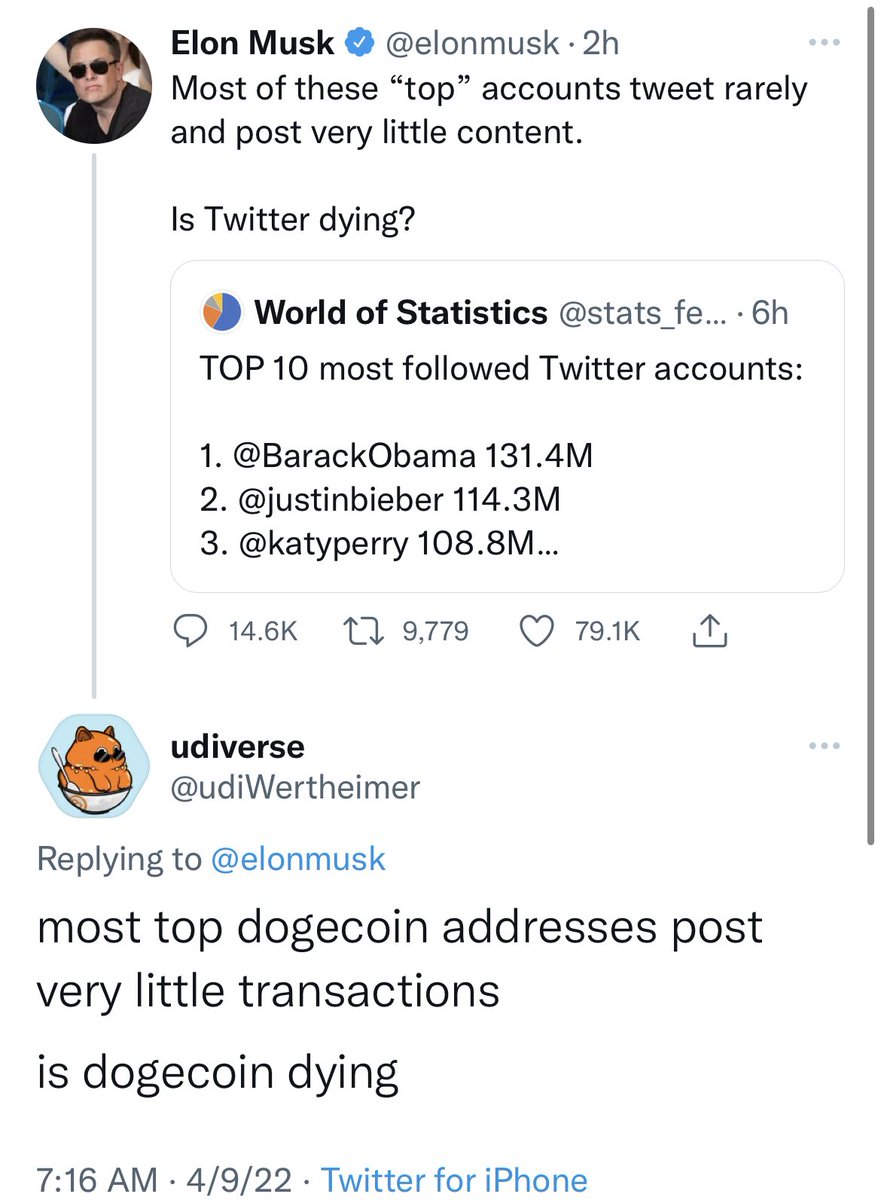Click the Elon Musk display name

coord(253,43)
